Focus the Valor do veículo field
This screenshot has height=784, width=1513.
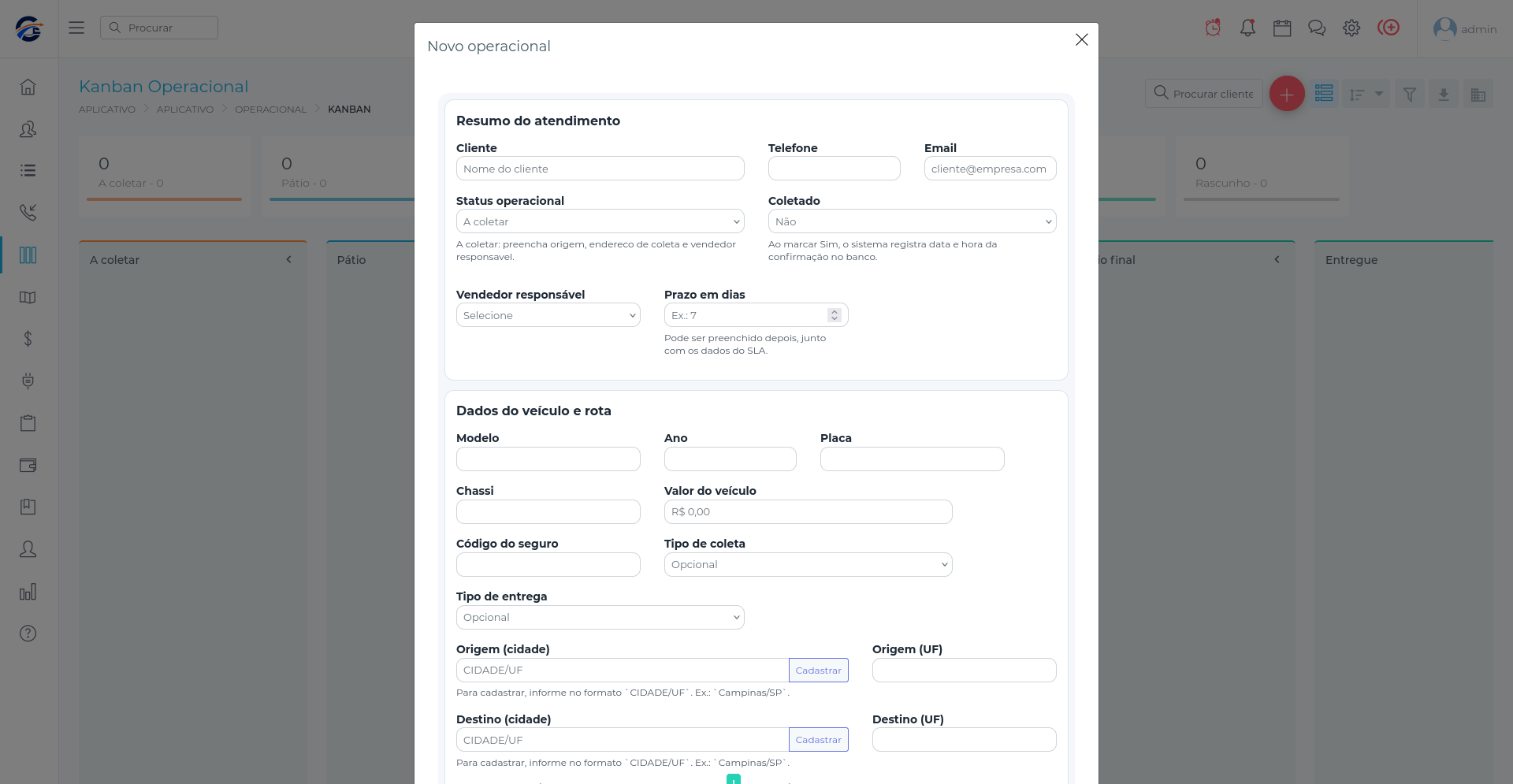tap(809, 512)
